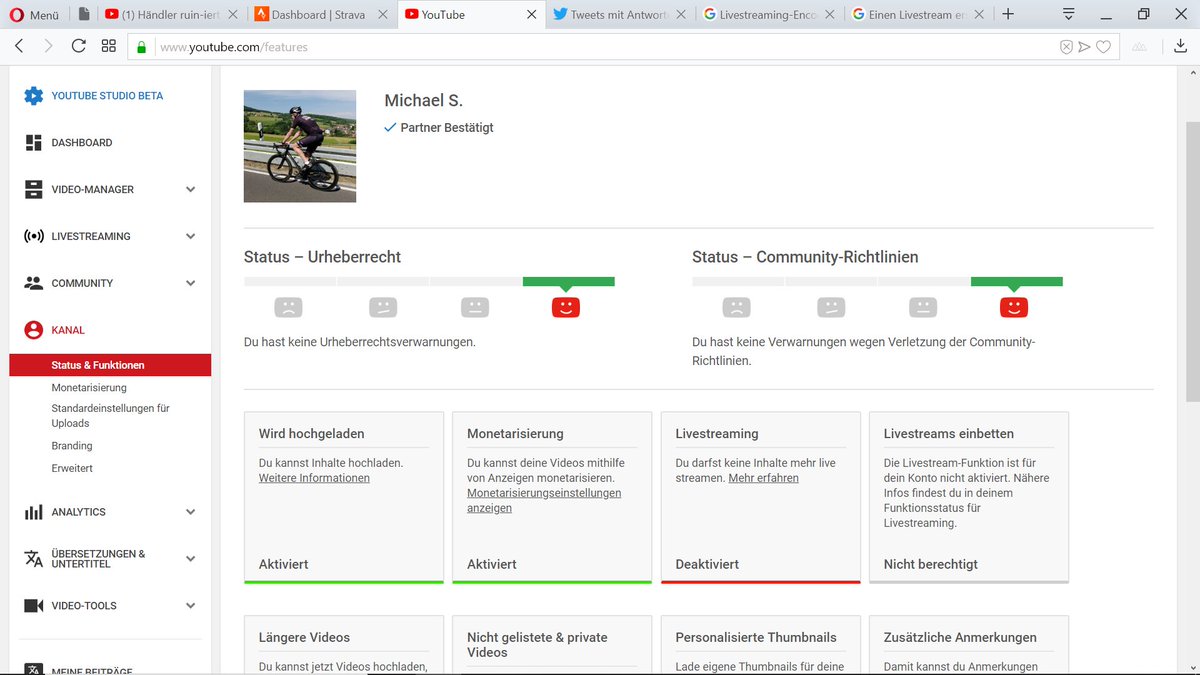Click the ad blocker shield icon in address bar
The height and width of the screenshot is (675, 1200).
(x=1066, y=47)
